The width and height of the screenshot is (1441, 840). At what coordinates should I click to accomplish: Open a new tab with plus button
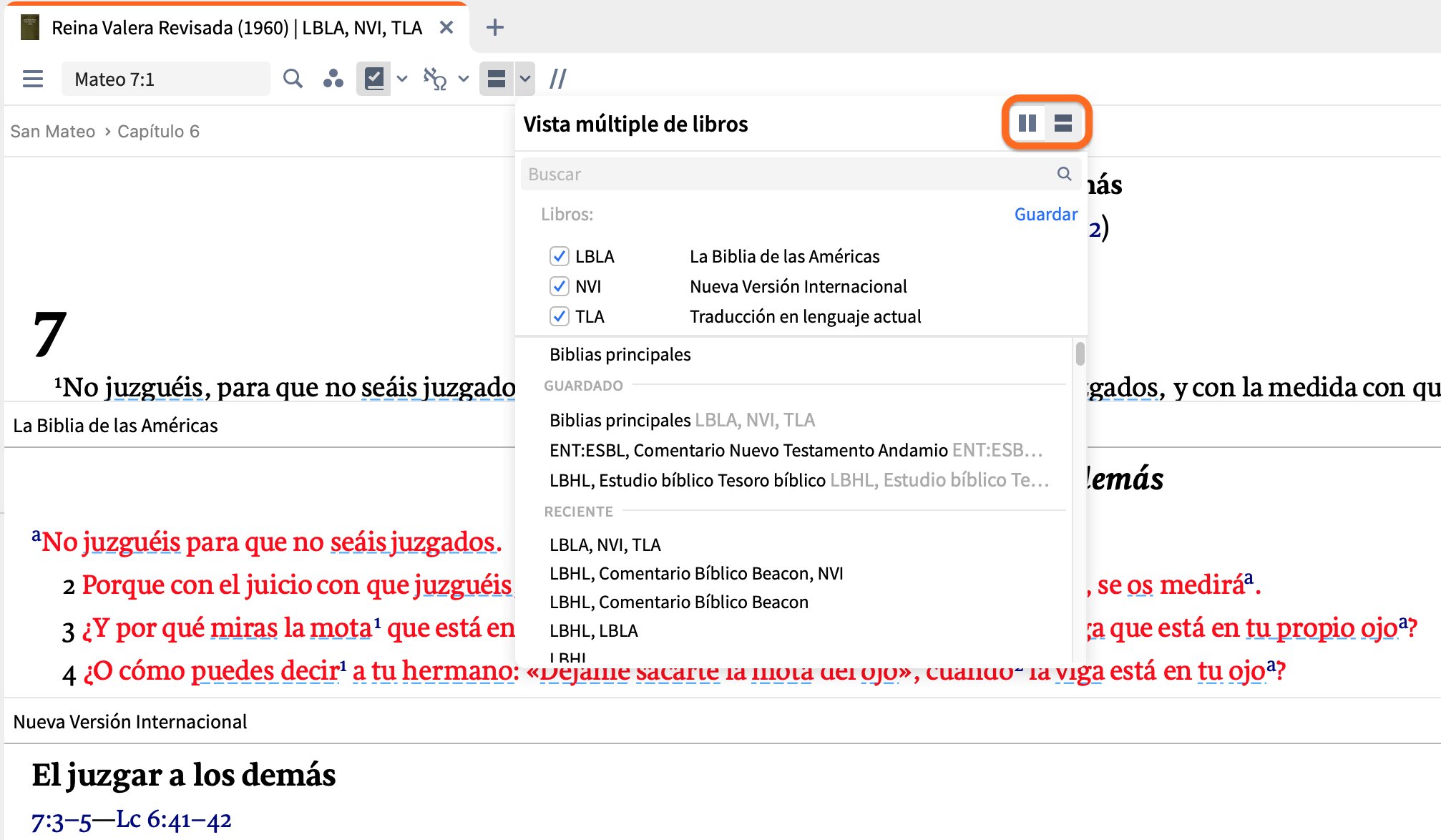494,27
